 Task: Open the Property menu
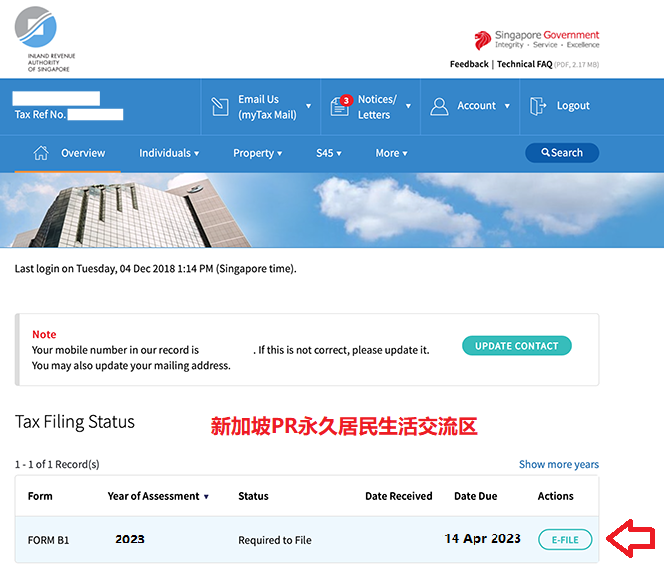pyautogui.click(x=257, y=153)
